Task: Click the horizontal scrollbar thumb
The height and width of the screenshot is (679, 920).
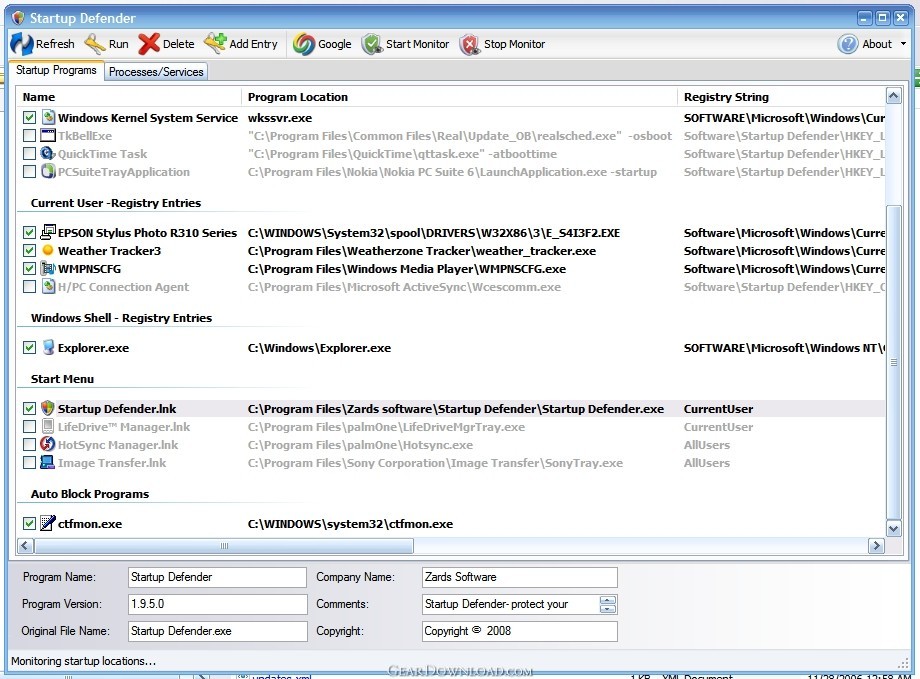Action: [x=224, y=546]
